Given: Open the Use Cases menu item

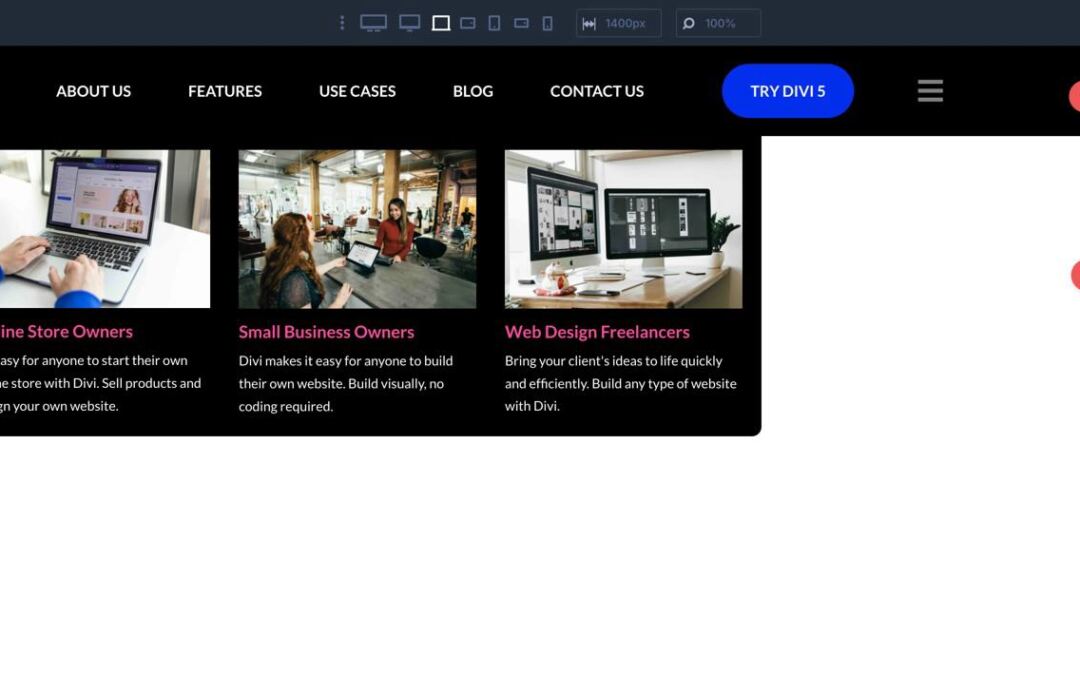Looking at the screenshot, I should click(357, 91).
